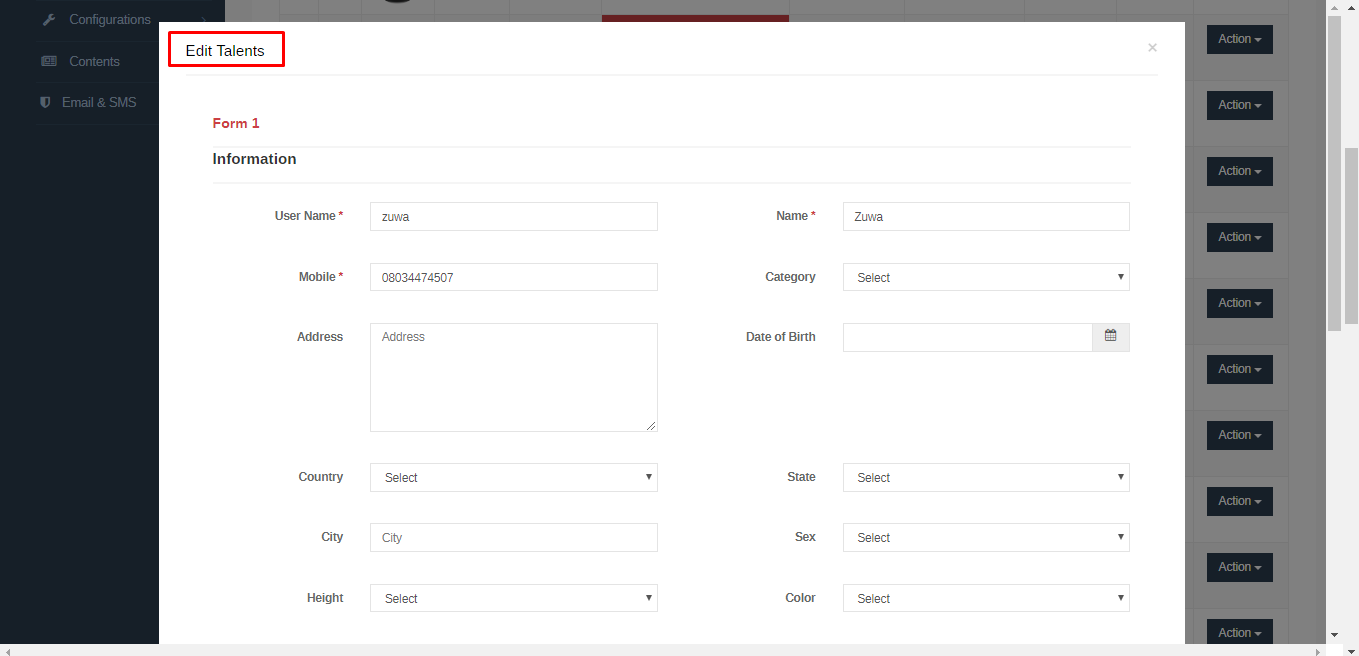Open the Sex dropdown

(986, 537)
